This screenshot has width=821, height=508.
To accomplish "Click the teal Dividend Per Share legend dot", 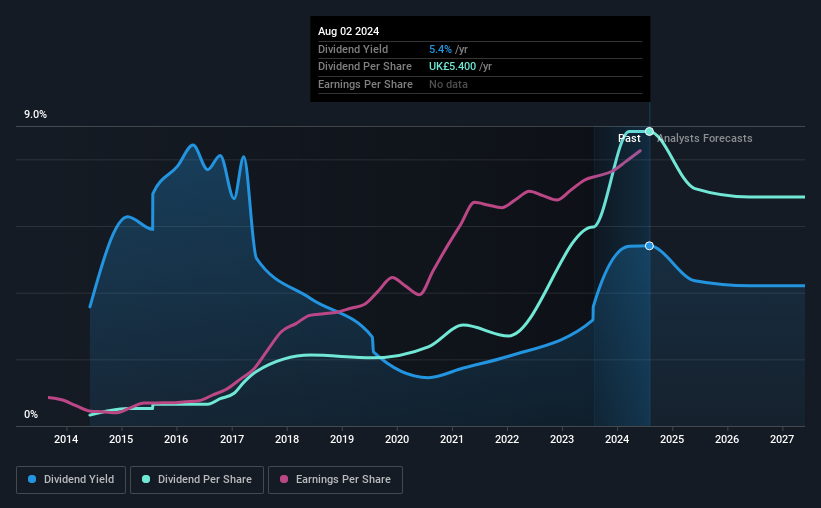I will pos(146,479).
